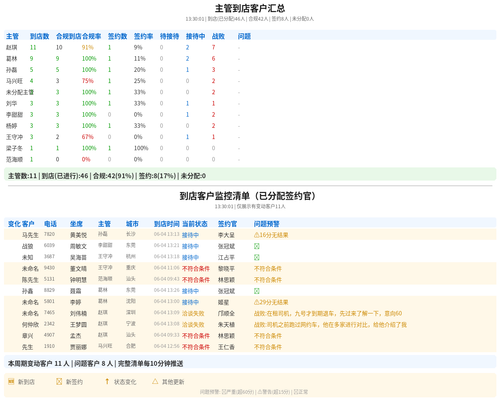
Task: Click the 0% compliance rate for 范海顺
Action: pos(86,159)
